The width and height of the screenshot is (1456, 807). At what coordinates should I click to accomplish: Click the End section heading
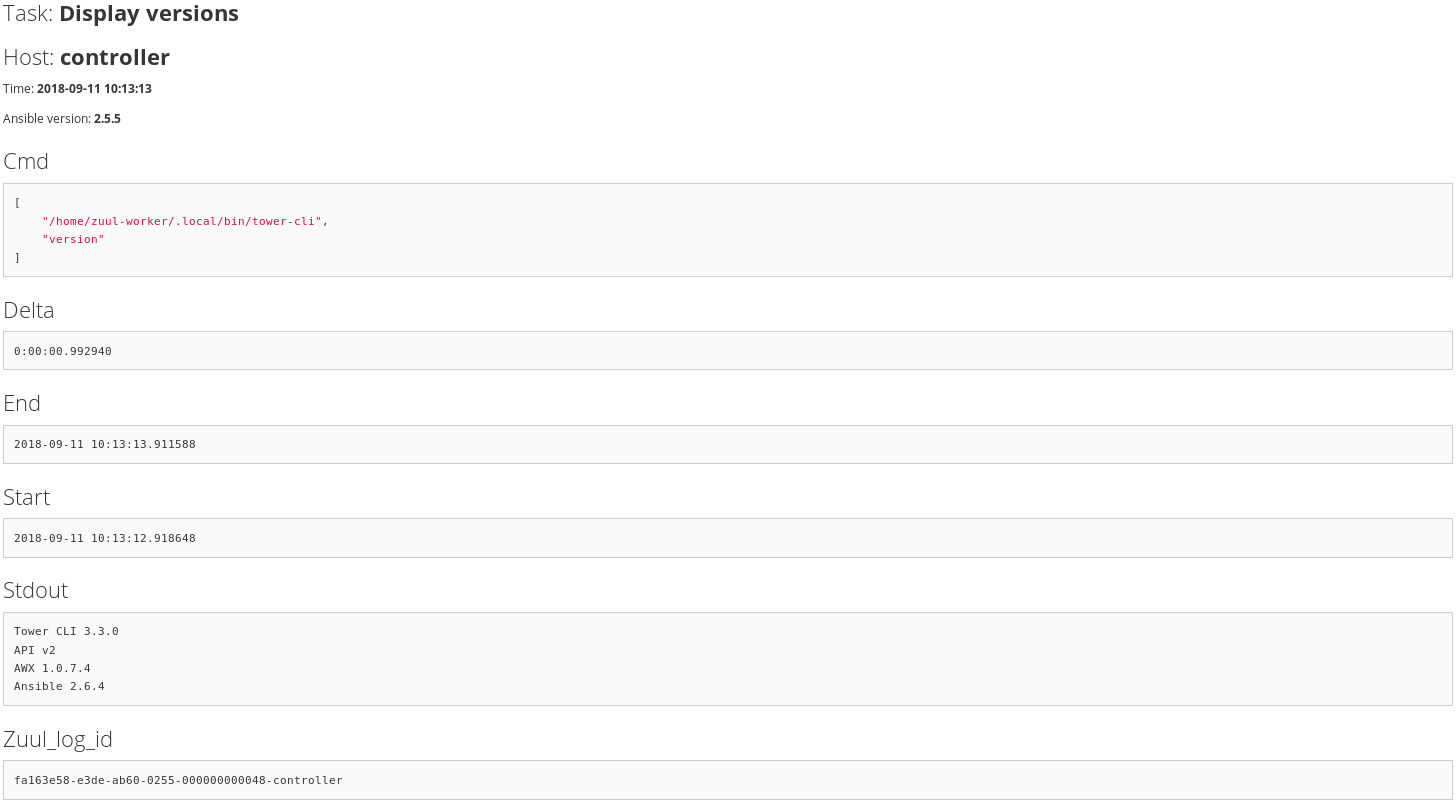point(22,404)
